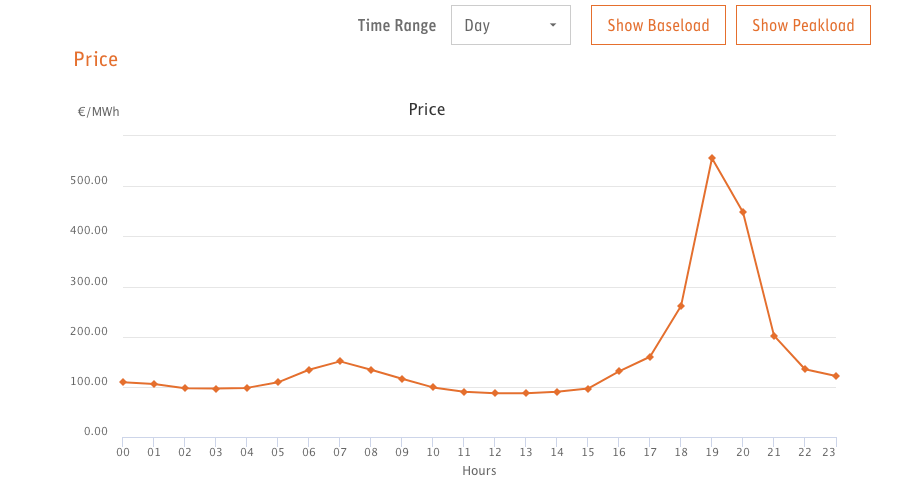Select the data point at hour 05
The image size is (917, 484).
[278, 382]
